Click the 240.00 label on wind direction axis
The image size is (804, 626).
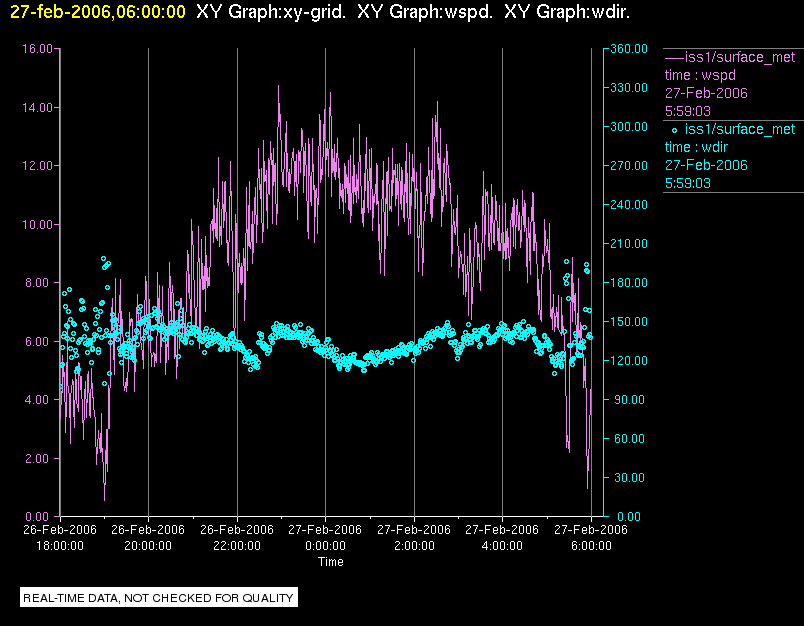[629, 205]
